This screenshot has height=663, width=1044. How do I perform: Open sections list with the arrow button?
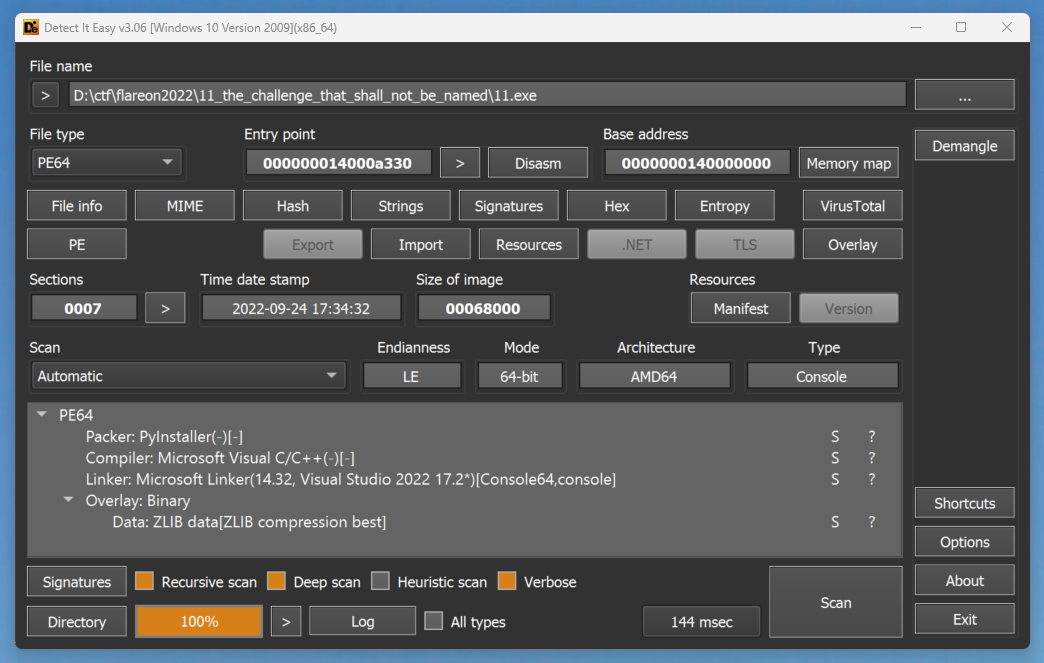click(x=165, y=309)
